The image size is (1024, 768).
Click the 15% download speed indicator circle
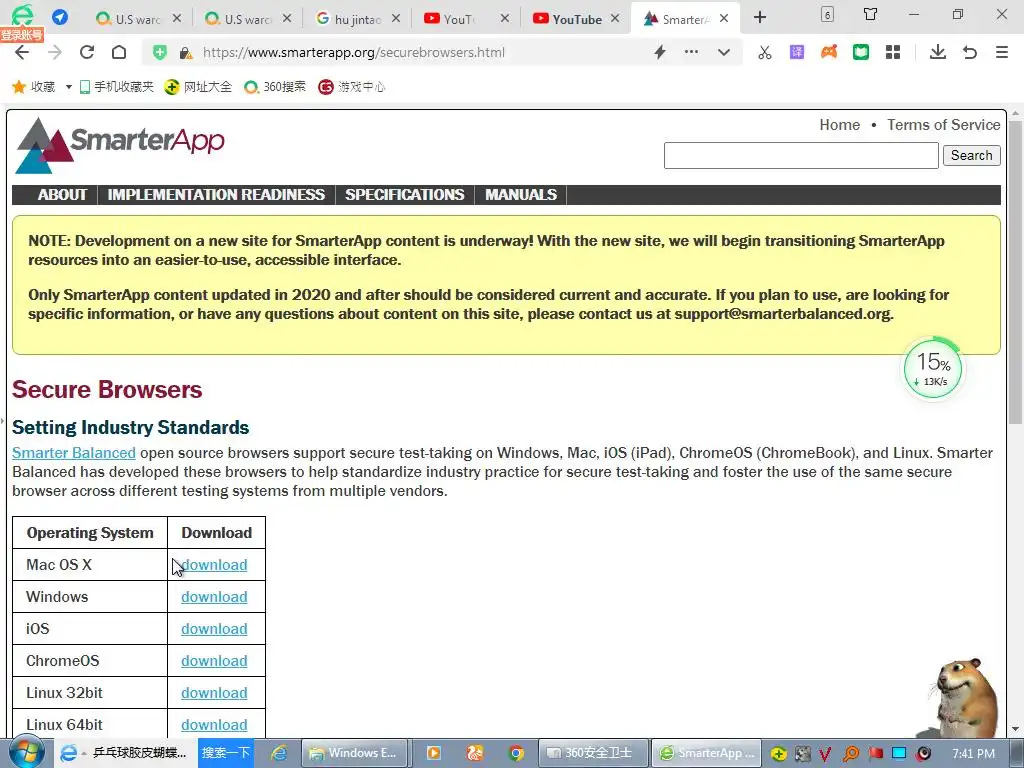point(933,368)
